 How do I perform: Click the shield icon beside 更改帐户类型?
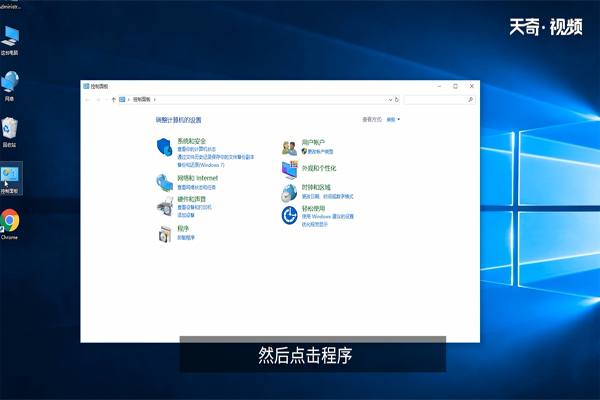coord(304,152)
